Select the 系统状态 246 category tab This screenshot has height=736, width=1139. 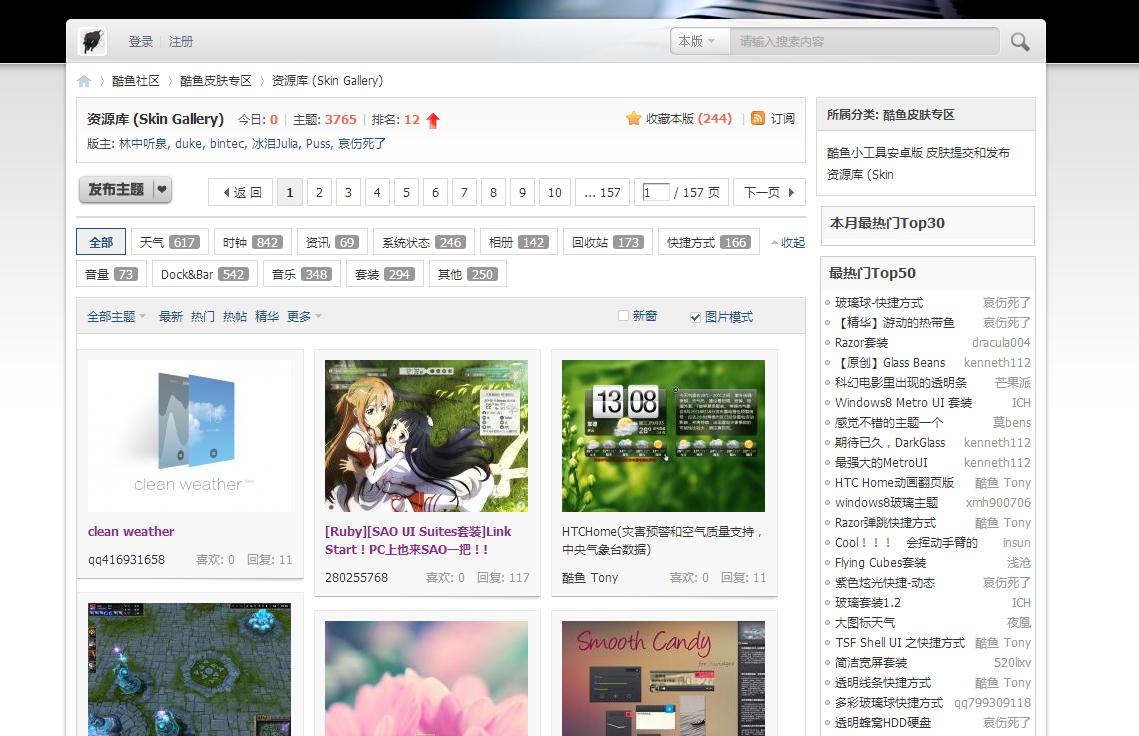423,242
